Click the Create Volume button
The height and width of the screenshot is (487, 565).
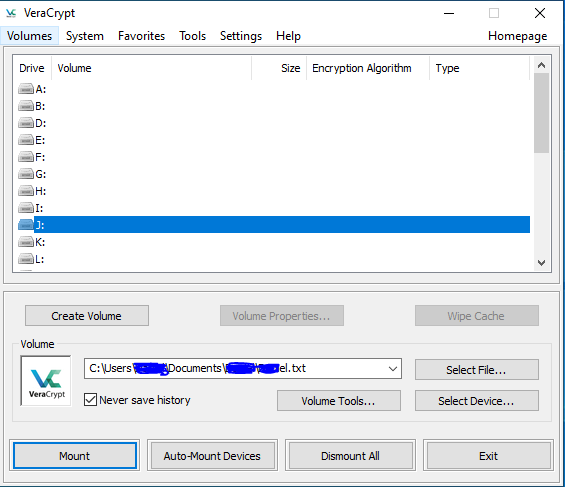coord(87,316)
